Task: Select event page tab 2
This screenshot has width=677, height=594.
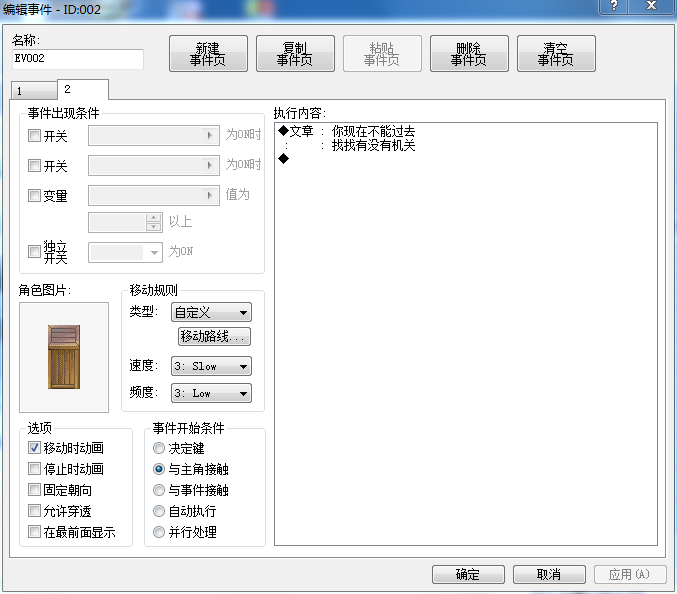Action: pyautogui.click(x=83, y=89)
